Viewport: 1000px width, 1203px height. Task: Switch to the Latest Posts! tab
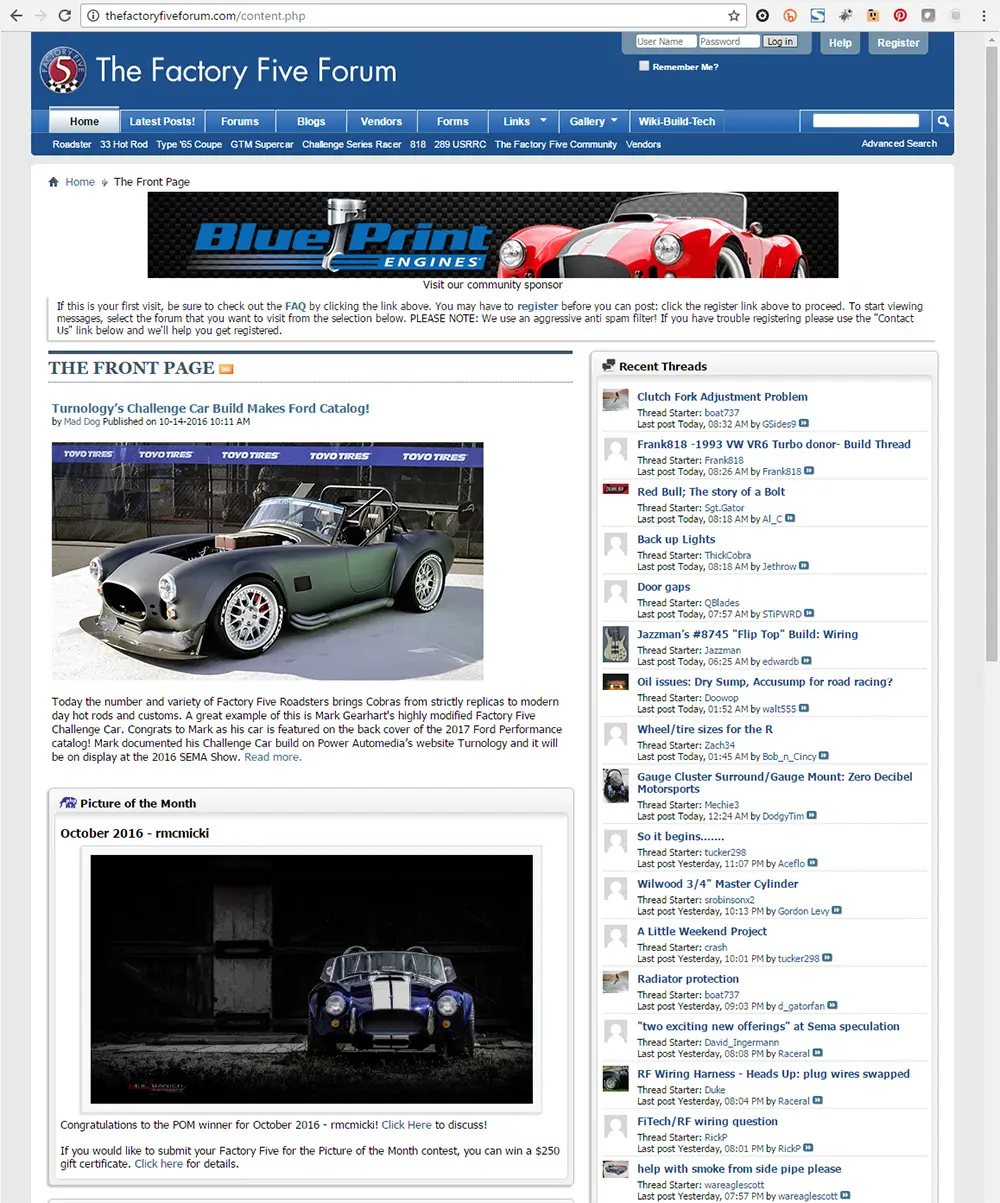[162, 120]
